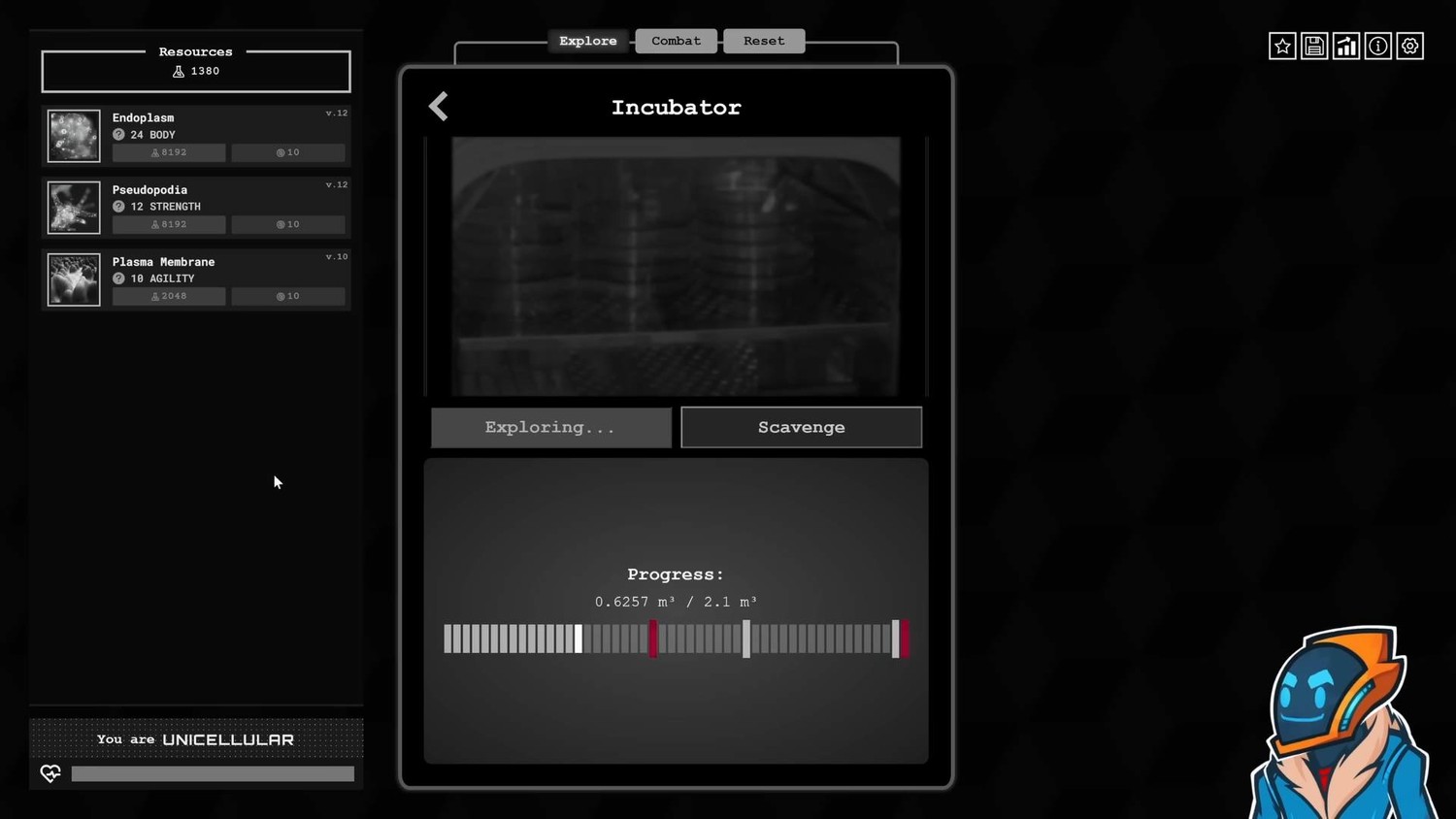Image resolution: width=1456 pixels, height=819 pixels.
Task: Click the help icon beside AGILITY
Action: point(118,278)
